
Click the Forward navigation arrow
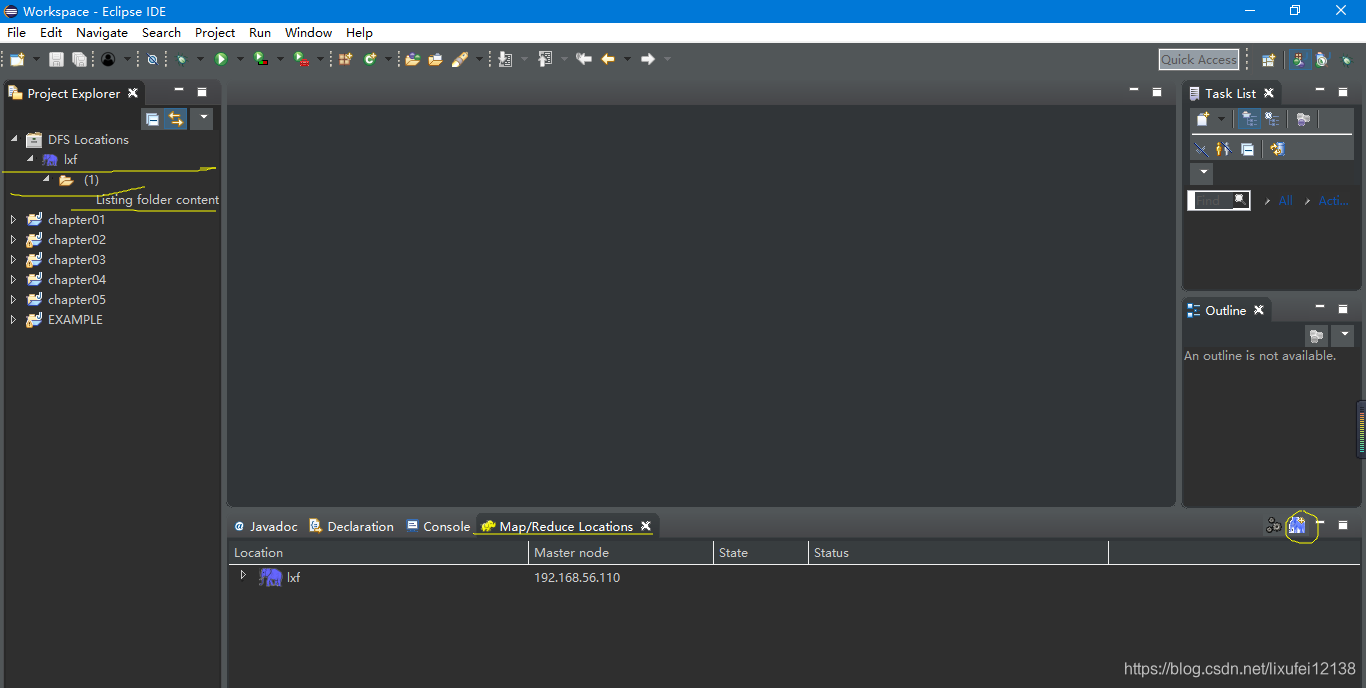pos(648,59)
